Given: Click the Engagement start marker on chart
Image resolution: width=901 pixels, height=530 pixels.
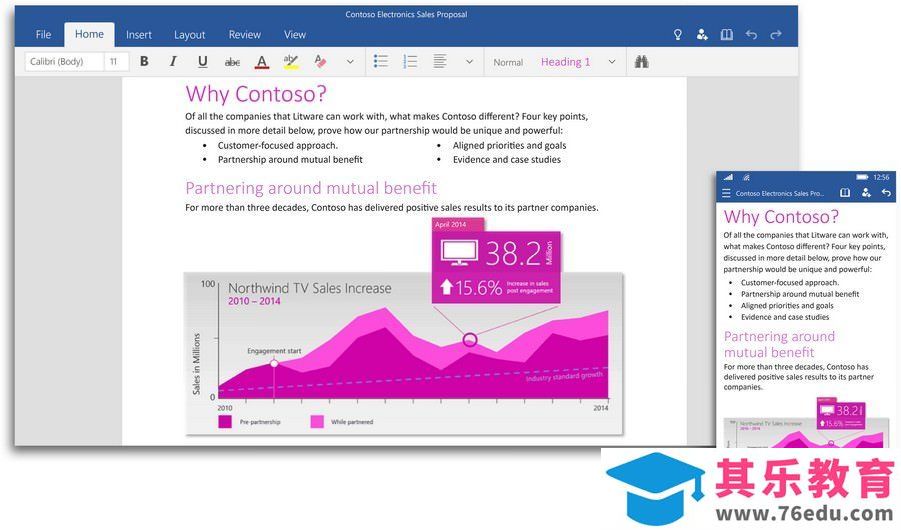Looking at the screenshot, I should pyautogui.click(x=274, y=364).
